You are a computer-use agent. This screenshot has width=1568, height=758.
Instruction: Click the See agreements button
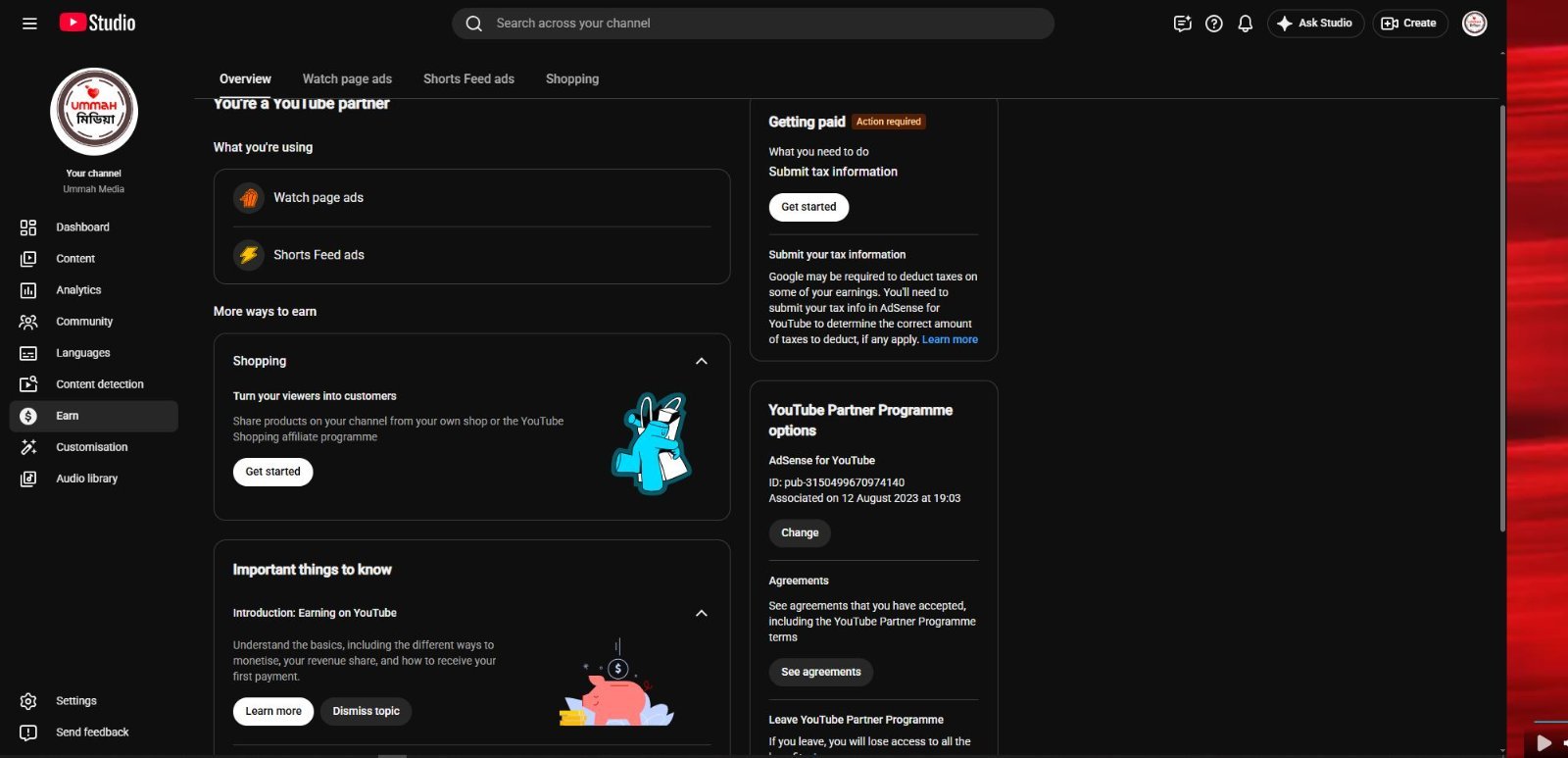coord(821,672)
